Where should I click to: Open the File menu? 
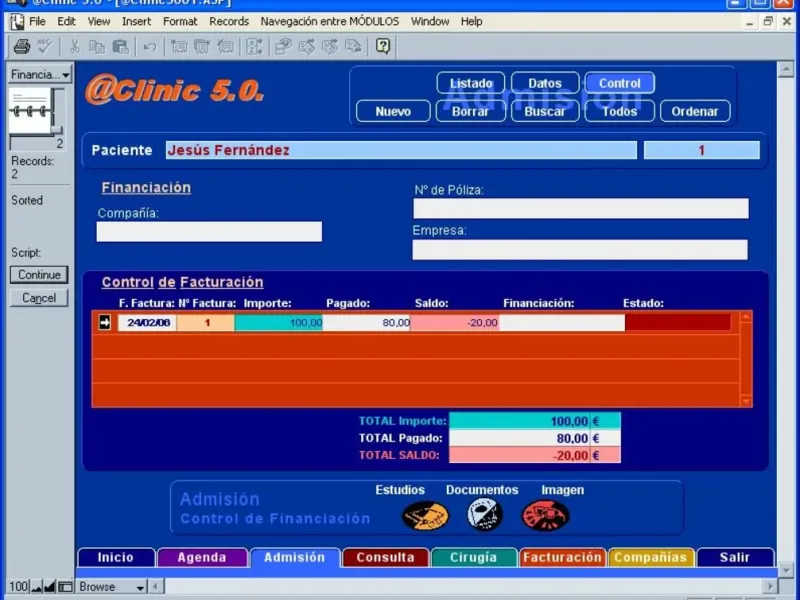[x=37, y=21]
